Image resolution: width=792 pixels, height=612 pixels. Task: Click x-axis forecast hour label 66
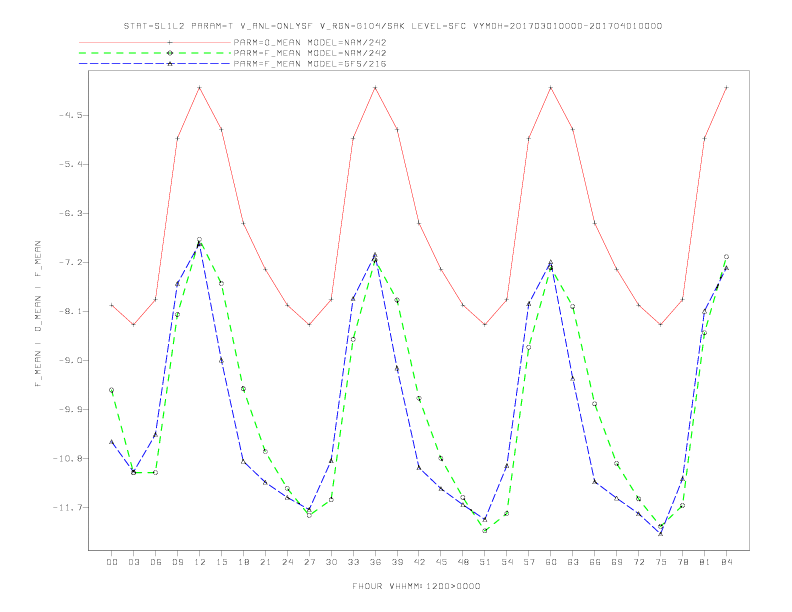tap(595, 562)
